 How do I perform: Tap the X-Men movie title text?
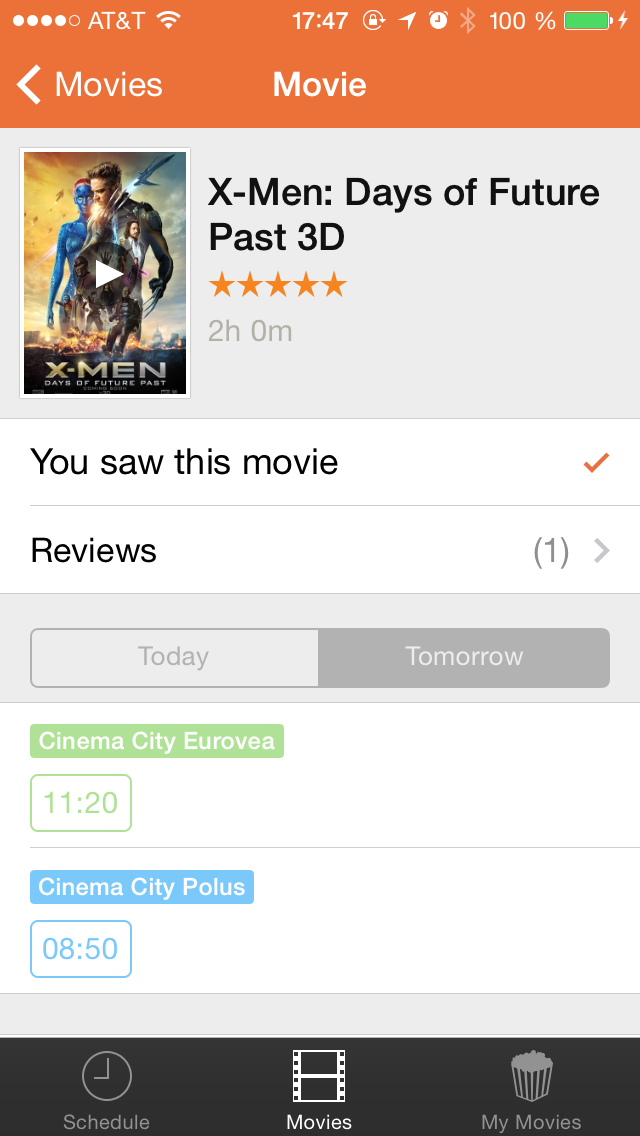click(x=403, y=214)
